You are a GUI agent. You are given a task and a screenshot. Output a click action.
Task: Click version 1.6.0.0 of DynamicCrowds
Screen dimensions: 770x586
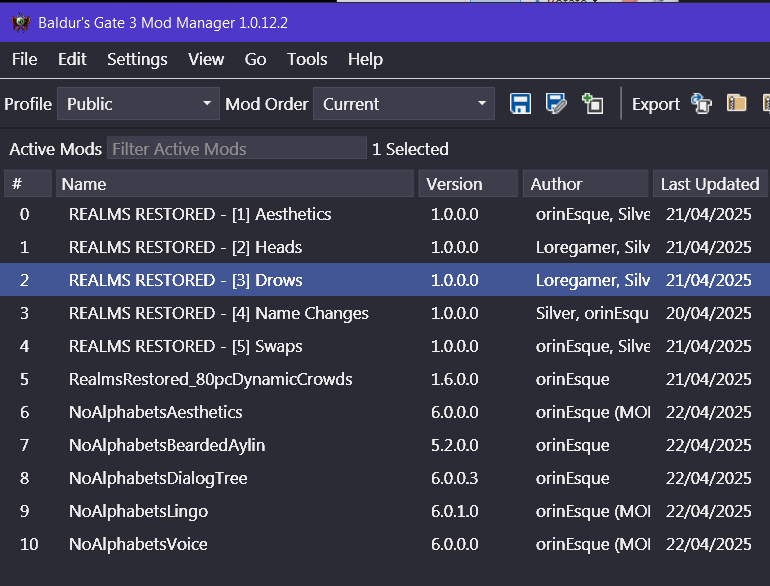click(x=455, y=379)
